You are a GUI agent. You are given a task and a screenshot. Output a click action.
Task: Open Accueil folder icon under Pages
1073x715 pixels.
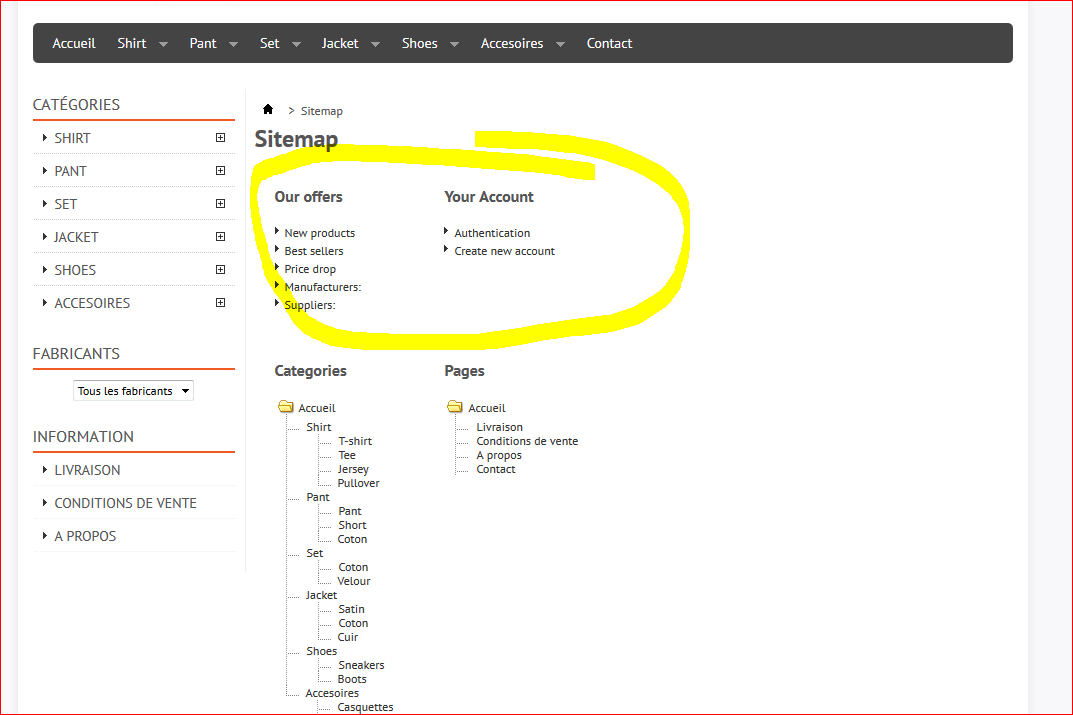[455, 407]
